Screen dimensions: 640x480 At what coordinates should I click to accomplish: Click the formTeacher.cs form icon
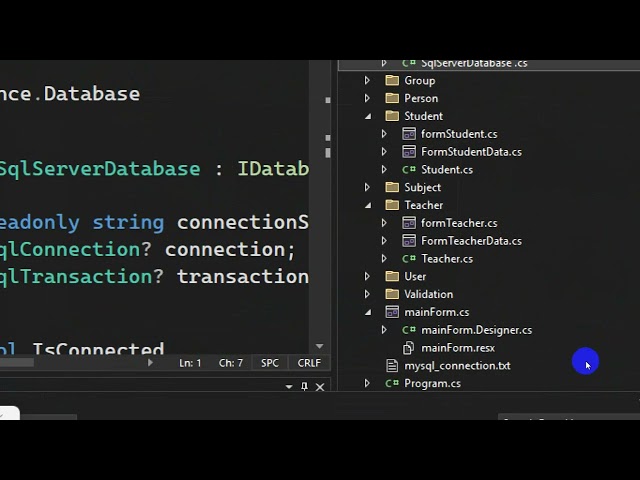(409, 223)
